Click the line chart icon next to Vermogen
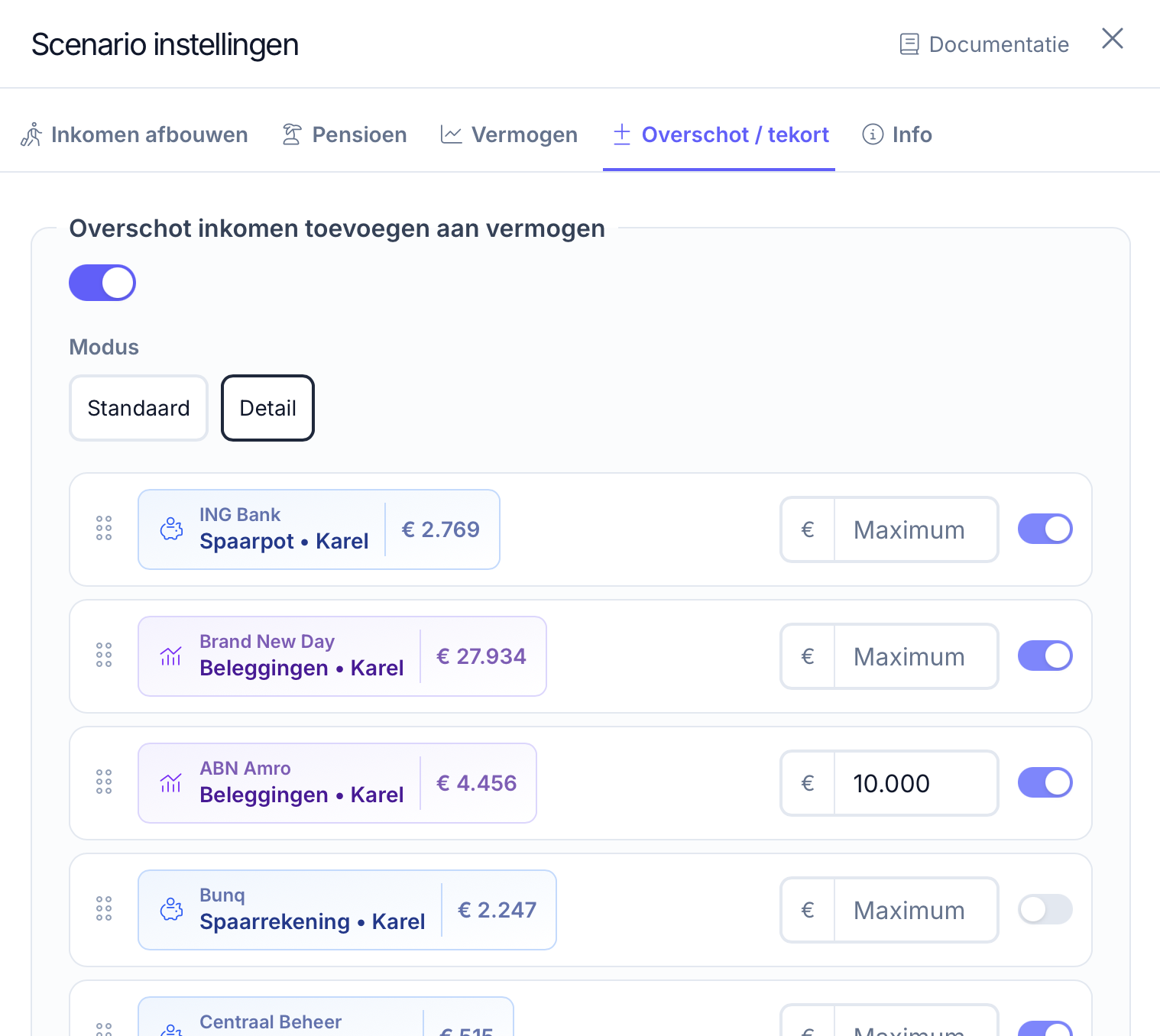 (x=451, y=134)
